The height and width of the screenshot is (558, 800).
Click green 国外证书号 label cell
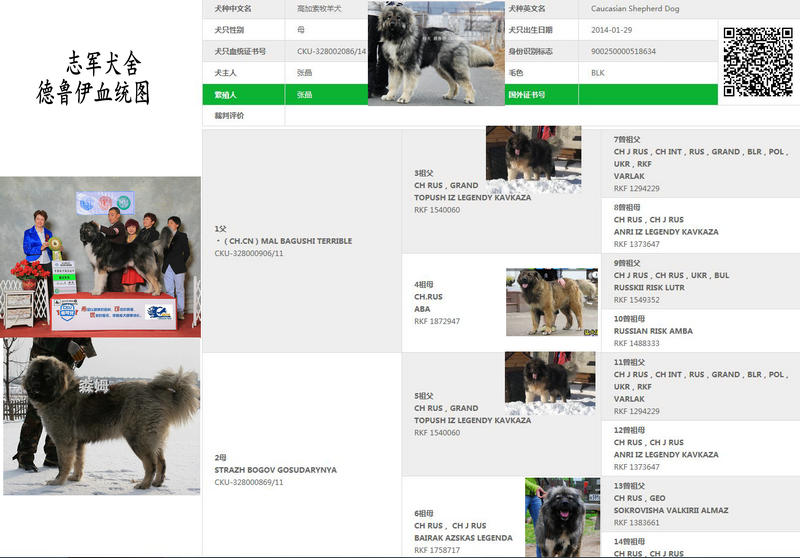[x=541, y=94]
